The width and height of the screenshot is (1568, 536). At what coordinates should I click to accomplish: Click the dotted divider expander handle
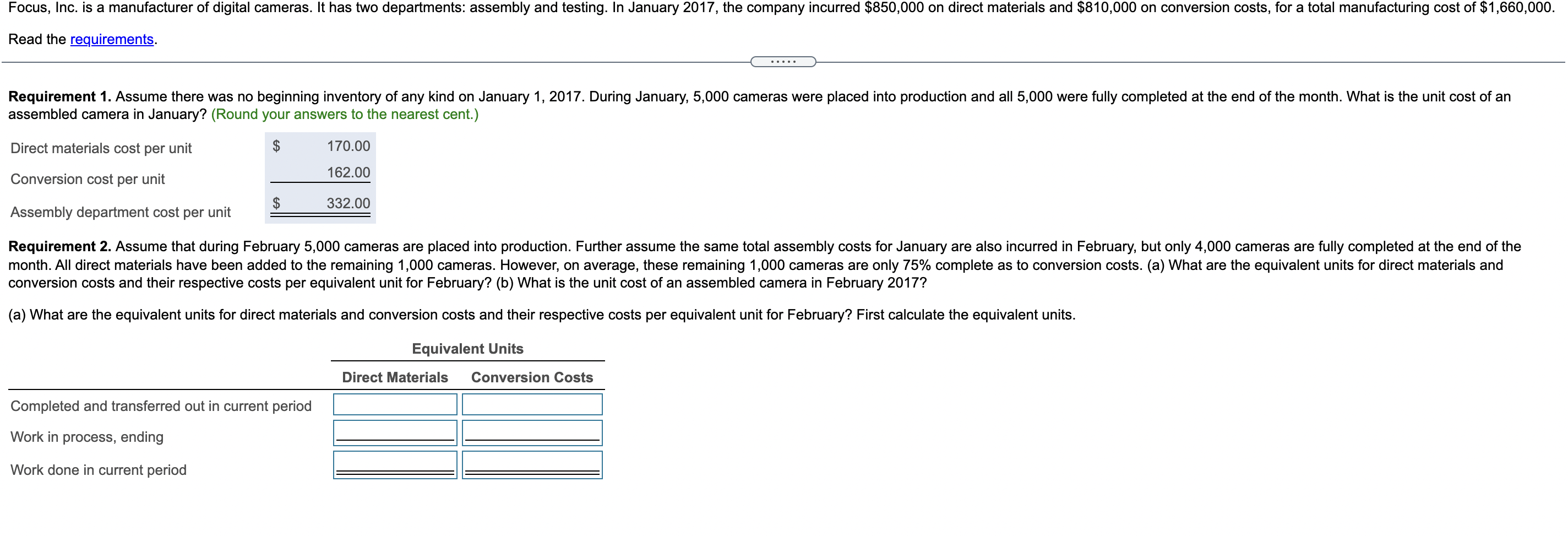click(x=783, y=62)
